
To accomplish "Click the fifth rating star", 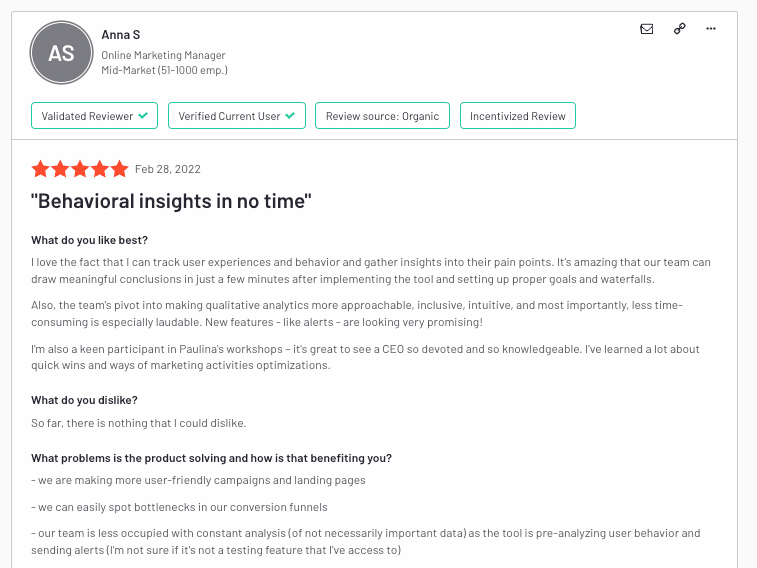I will tap(119, 169).
